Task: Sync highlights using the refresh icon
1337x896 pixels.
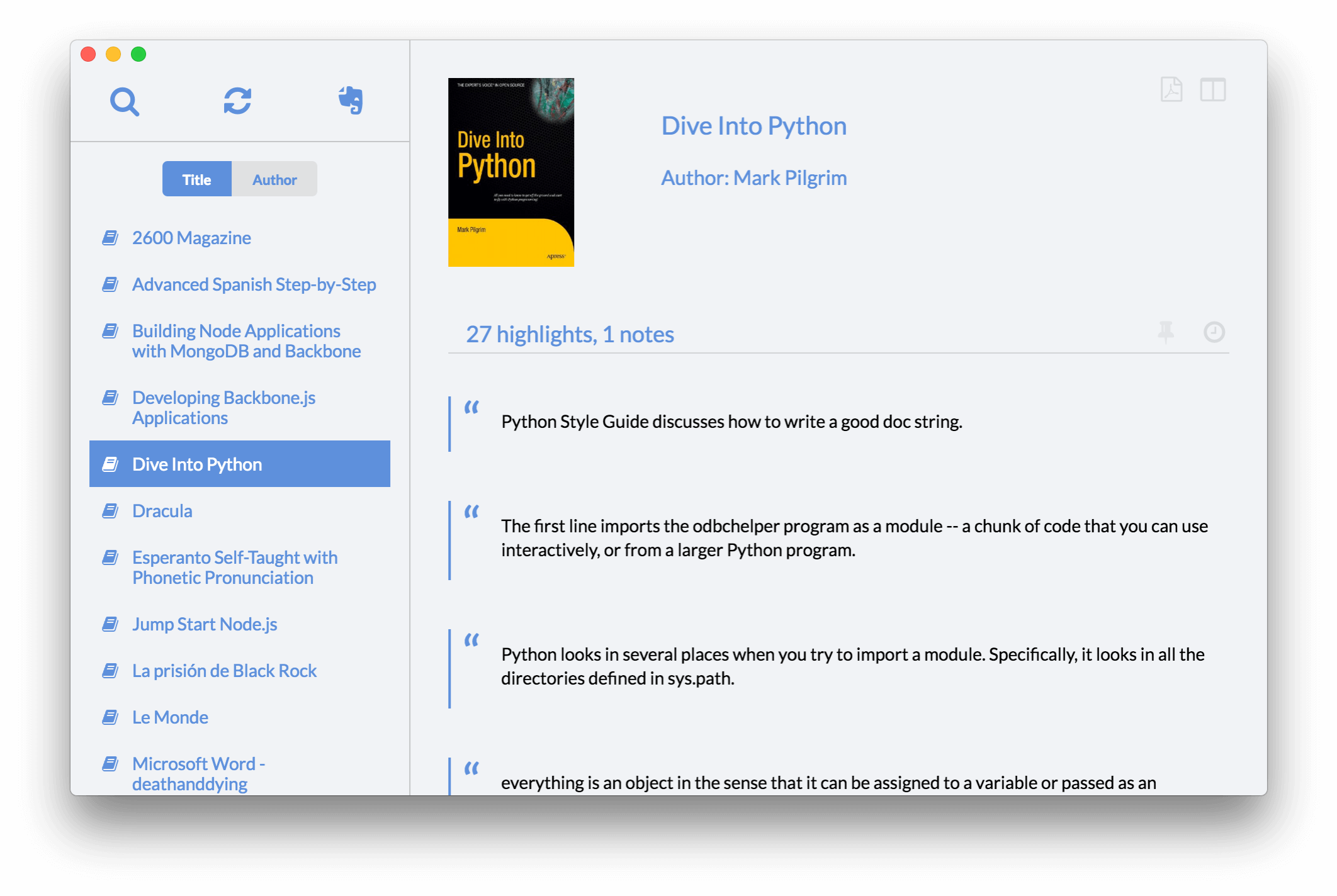Action: (x=238, y=101)
